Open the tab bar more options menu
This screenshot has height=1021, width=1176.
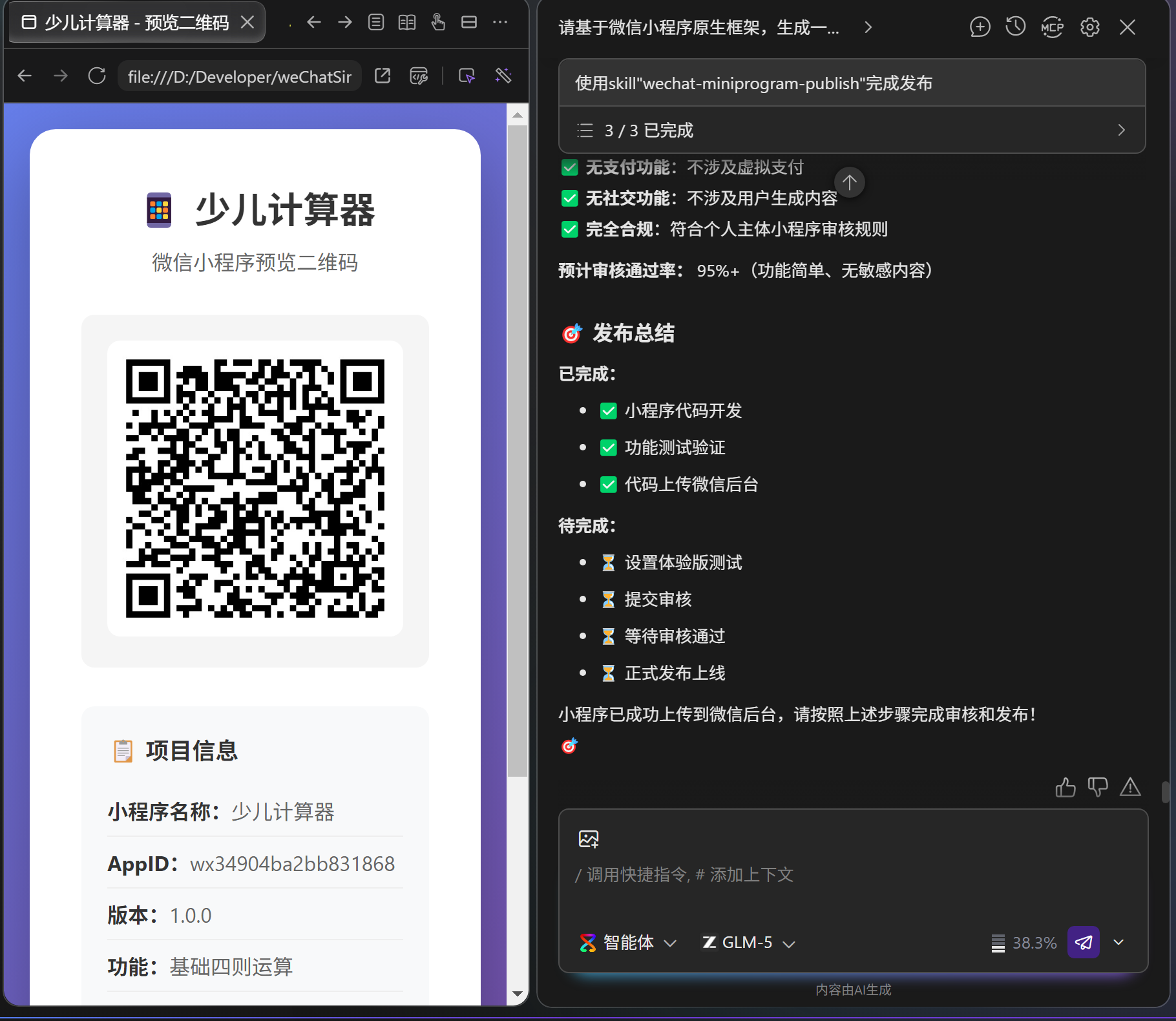500,23
